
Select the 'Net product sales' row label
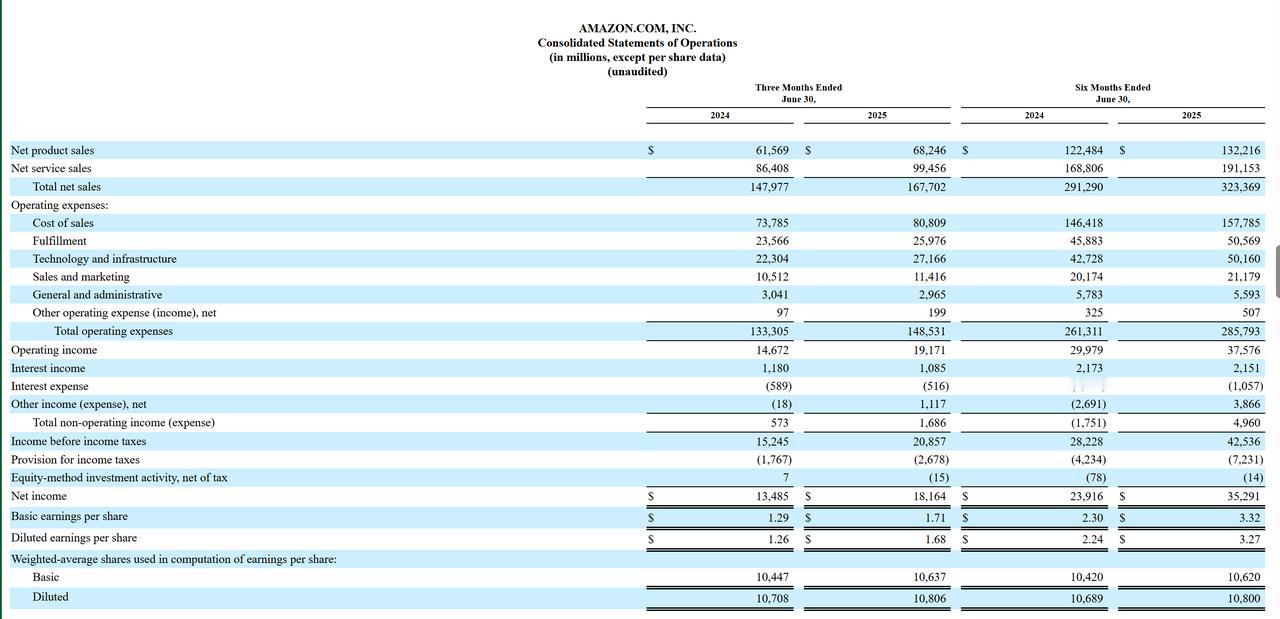[x=52, y=150]
